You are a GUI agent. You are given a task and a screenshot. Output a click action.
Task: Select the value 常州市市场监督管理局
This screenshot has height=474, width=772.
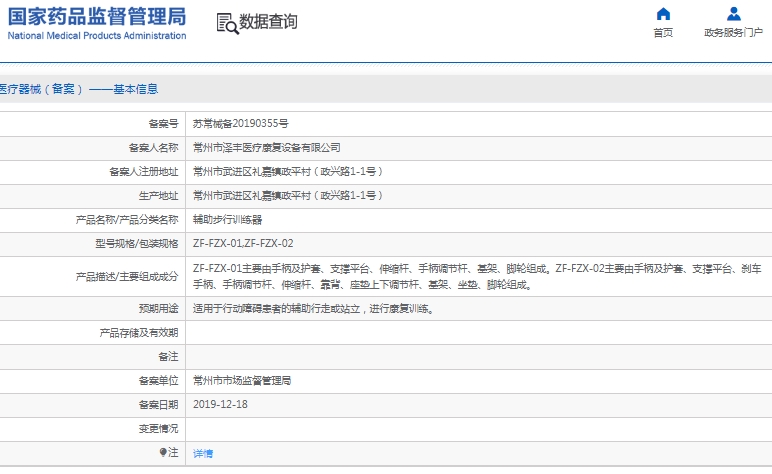tap(242, 380)
